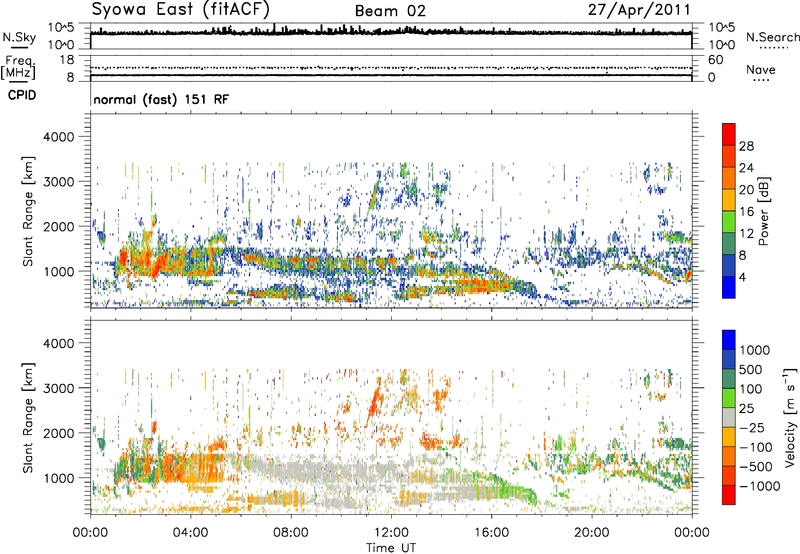The image size is (800, 554).
Task: Click the "-25" Velocity colorbar label
Action: 752,427
